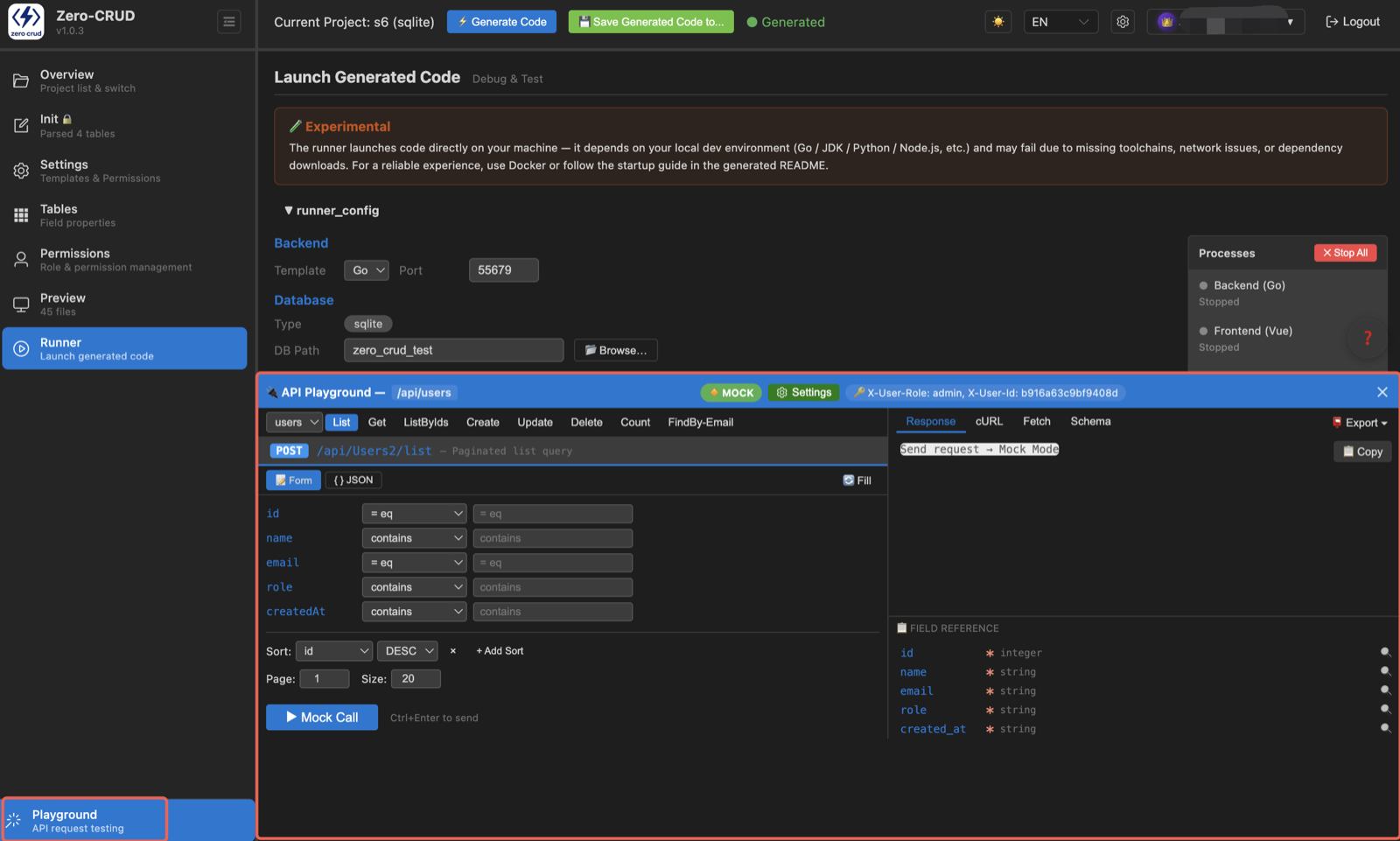Screen dimensions: 1400x841
Task: Click the name contains value field
Action: (x=553, y=538)
